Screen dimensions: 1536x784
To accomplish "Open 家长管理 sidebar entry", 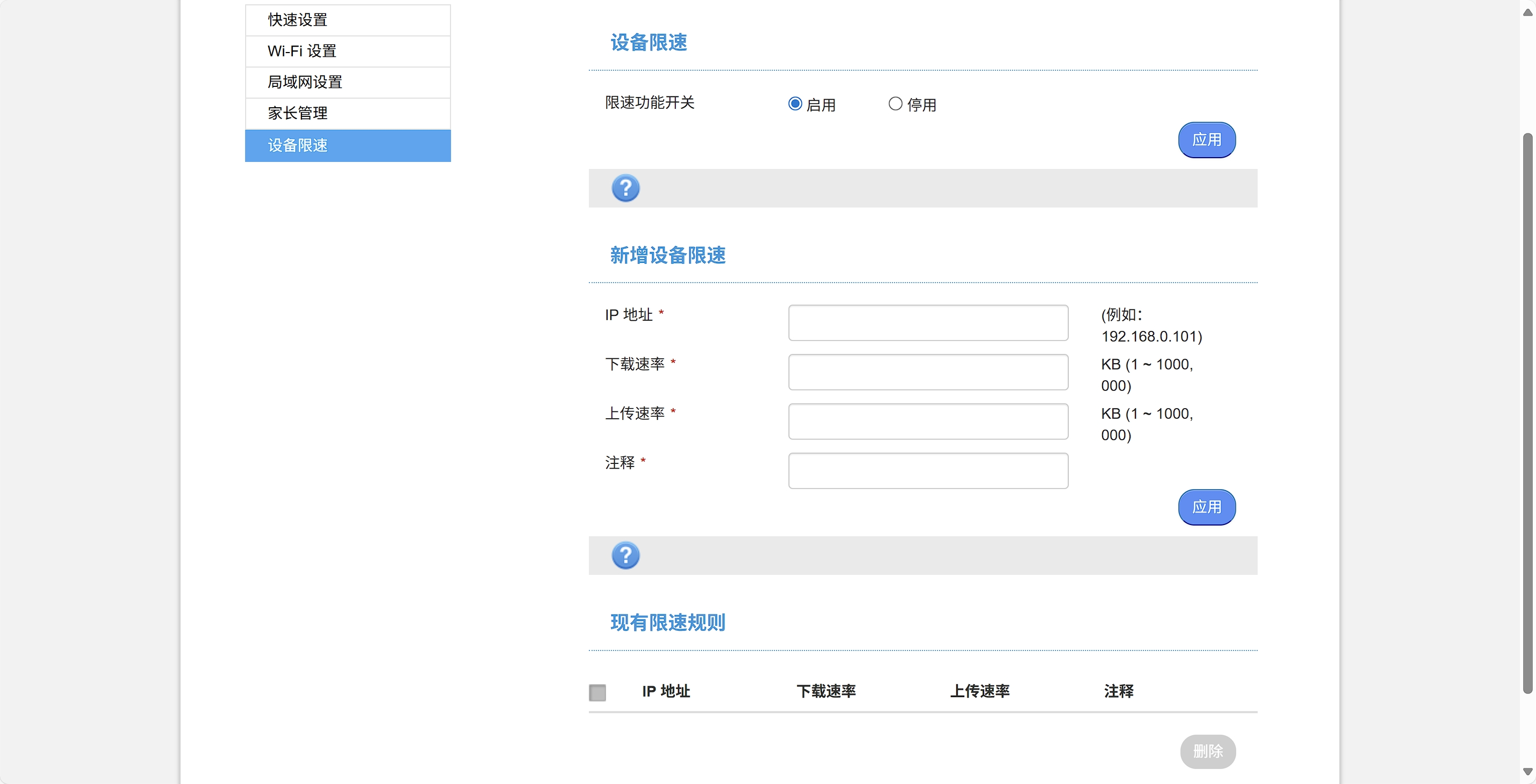I will pos(348,113).
